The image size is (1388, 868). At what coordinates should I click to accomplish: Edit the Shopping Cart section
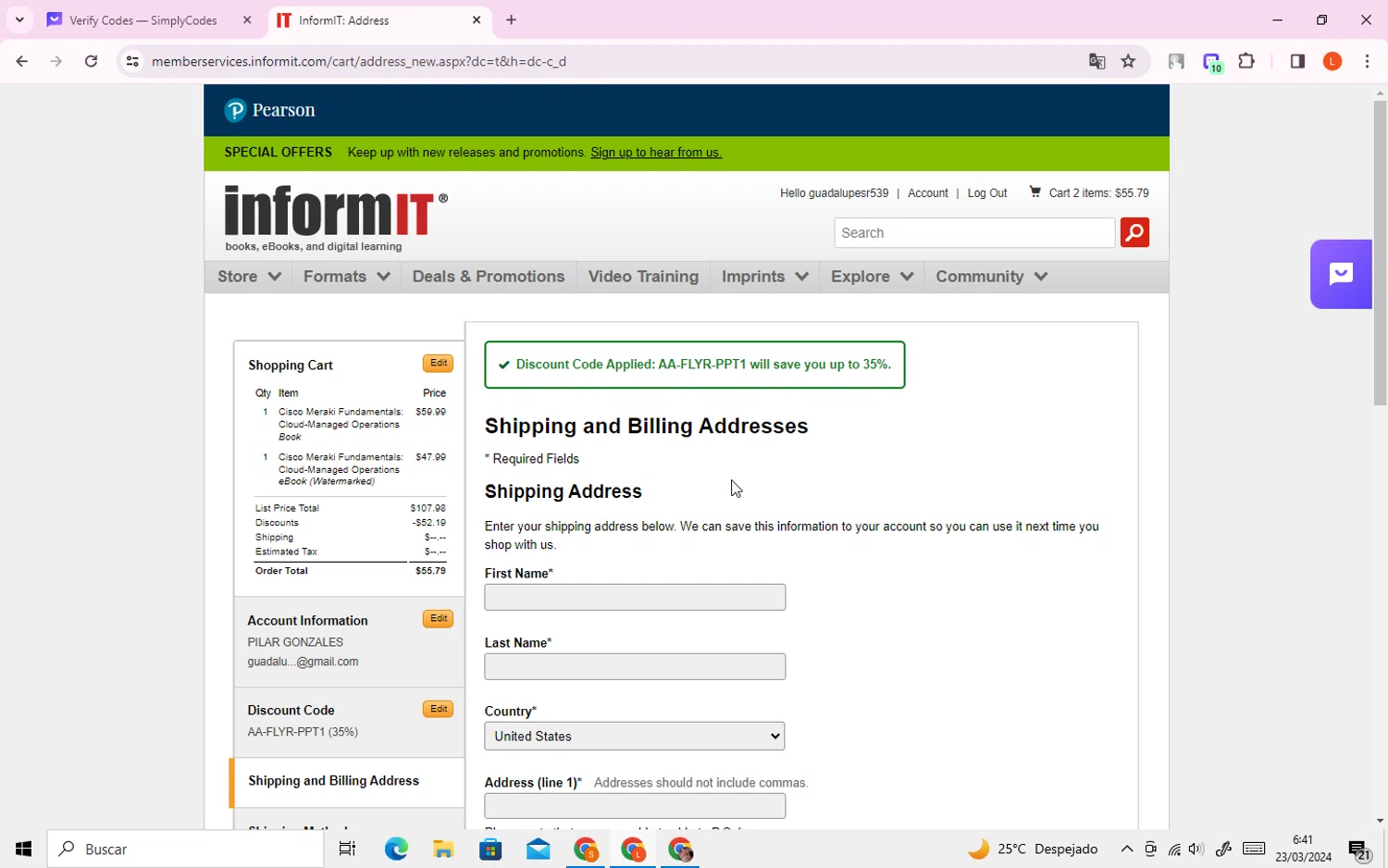(439, 364)
